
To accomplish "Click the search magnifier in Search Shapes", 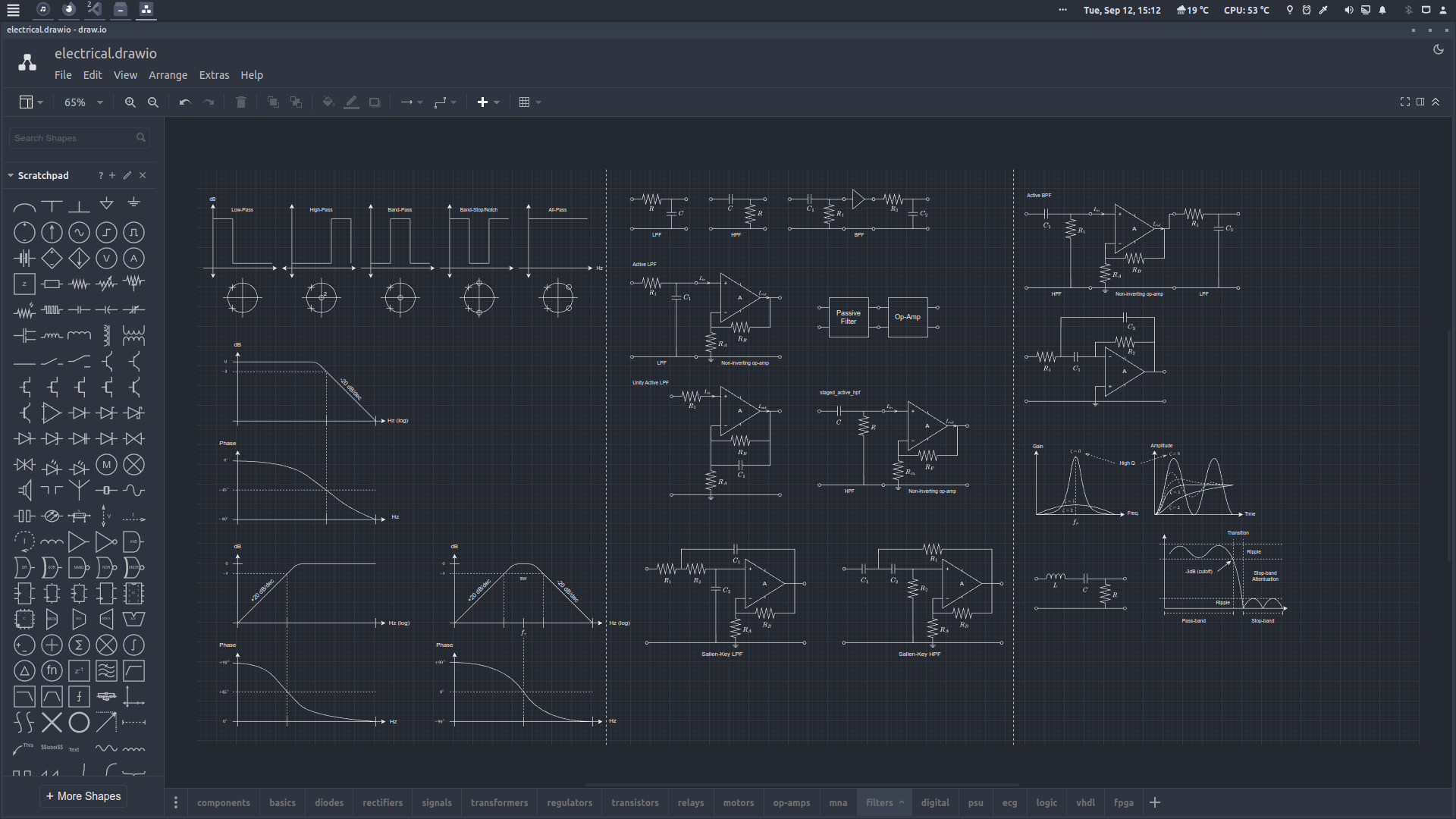I will pyautogui.click(x=141, y=138).
